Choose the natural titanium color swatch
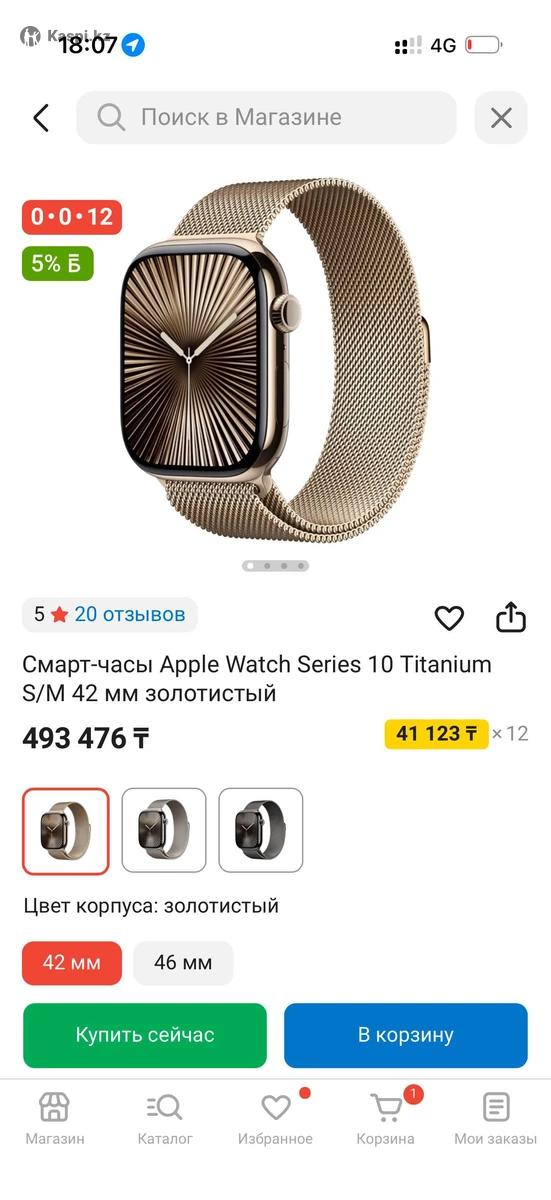Viewport: 551px width, 1200px height. click(164, 830)
